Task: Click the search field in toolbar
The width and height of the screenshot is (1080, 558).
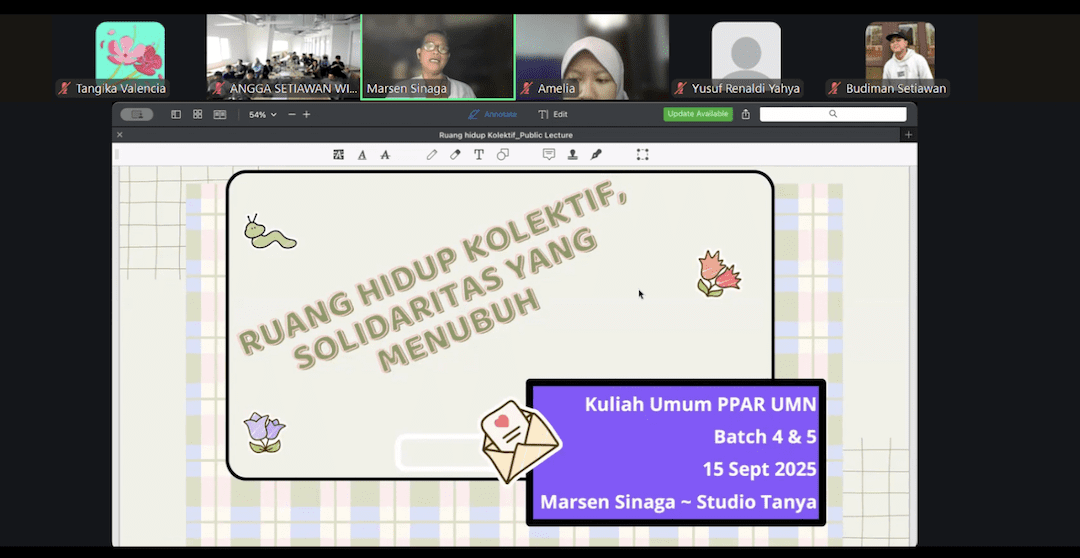Action: (x=832, y=114)
